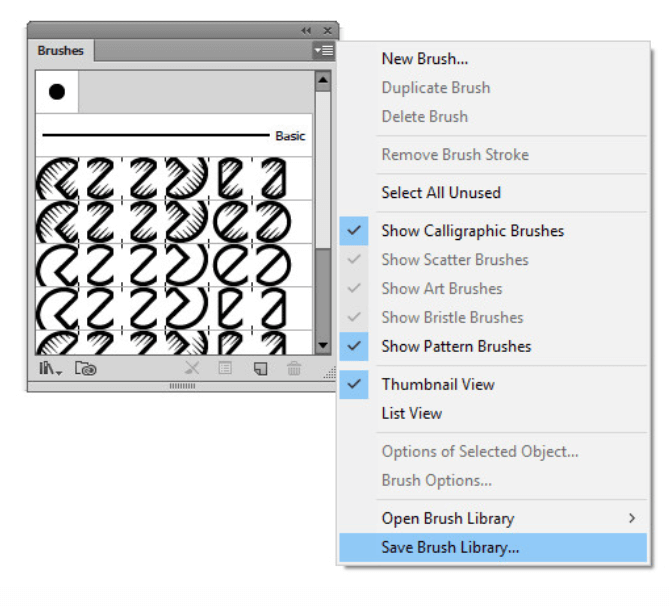Open the Brush Libraries Menu icon
Viewport: 670px width, 606px height.
(x=50, y=368)
